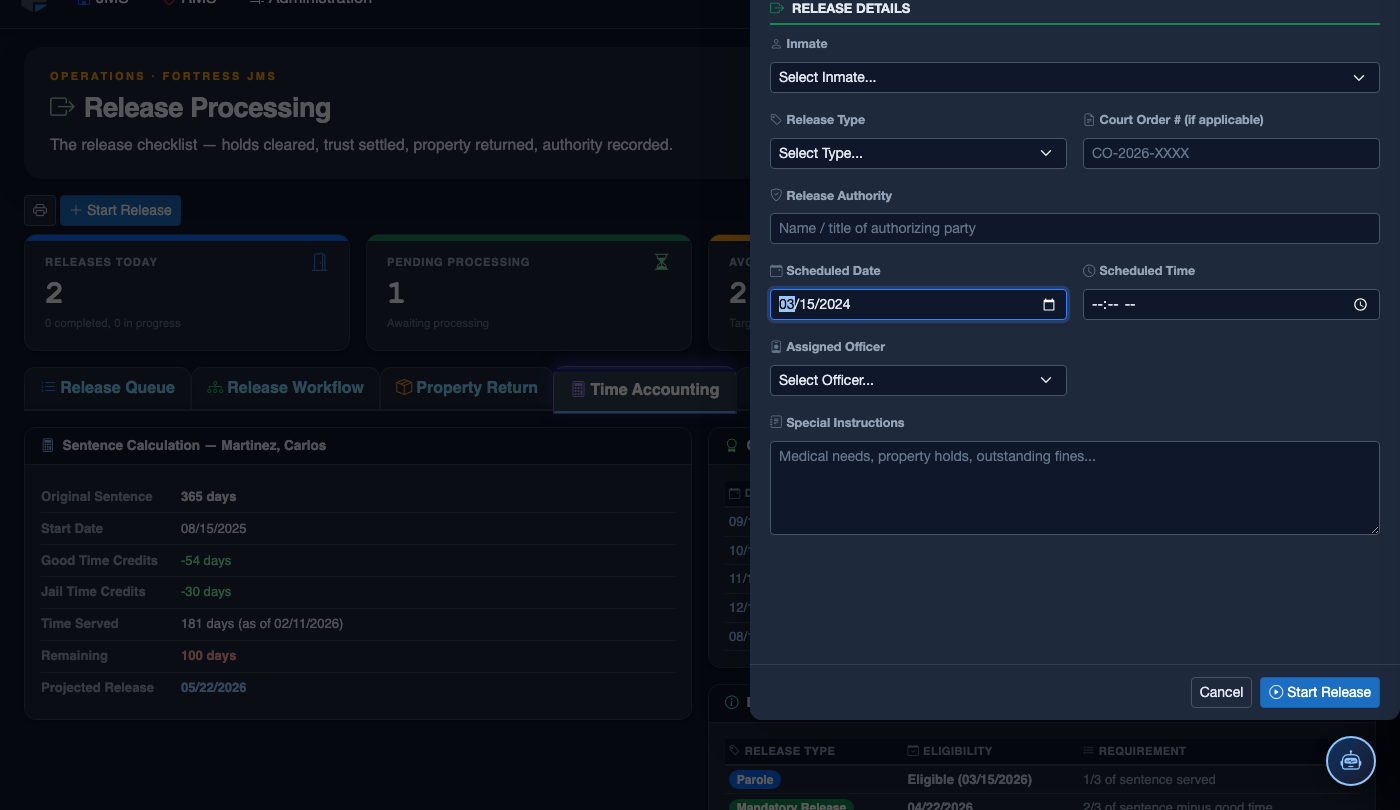Click the Time Served 181 days value
The width and height of the screenshot is (1400, 810).
262,623
